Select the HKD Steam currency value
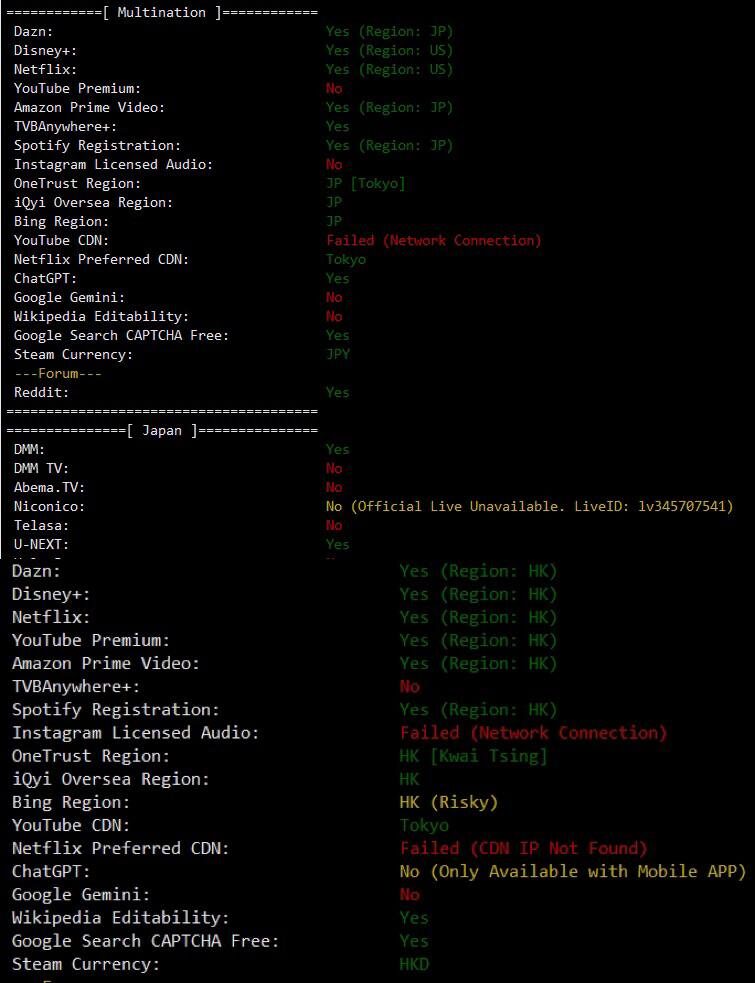755x983 pixels. [x=415, y=964]
